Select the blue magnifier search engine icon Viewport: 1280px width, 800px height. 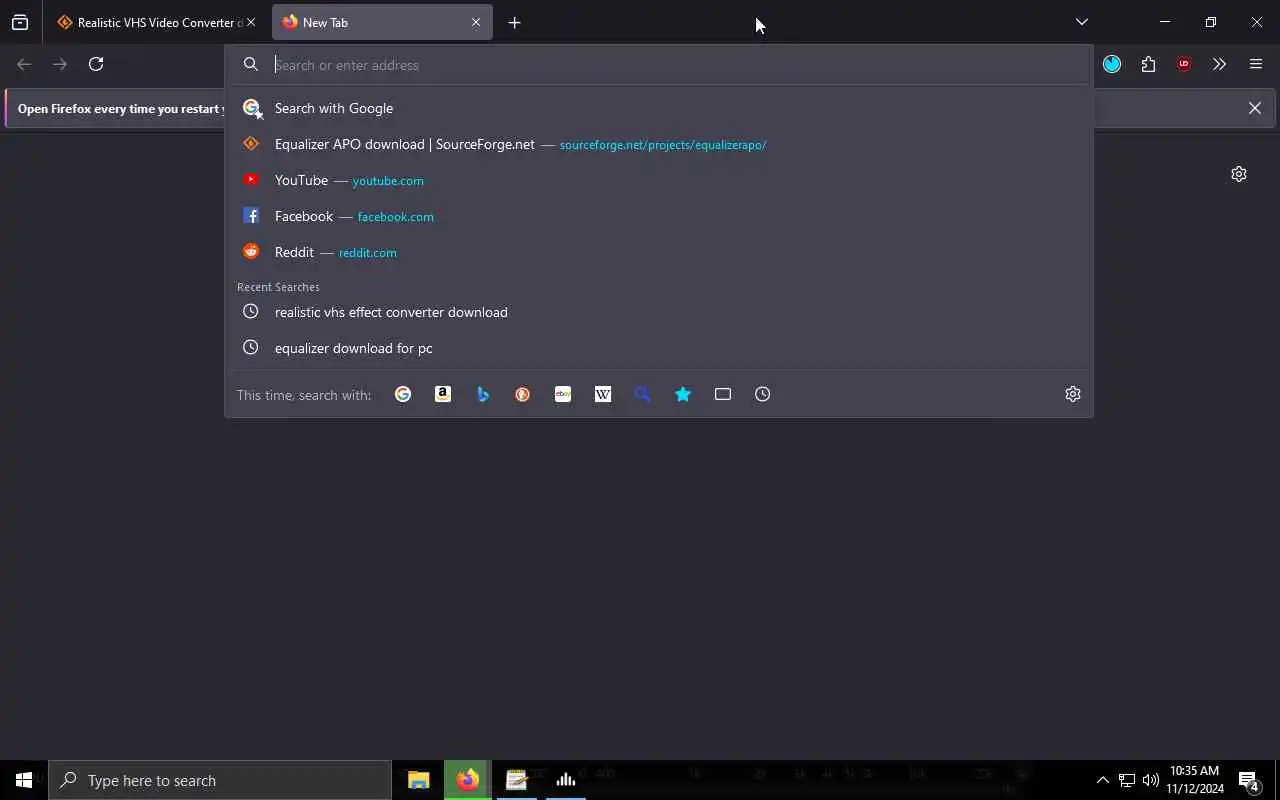pos(643,394)
